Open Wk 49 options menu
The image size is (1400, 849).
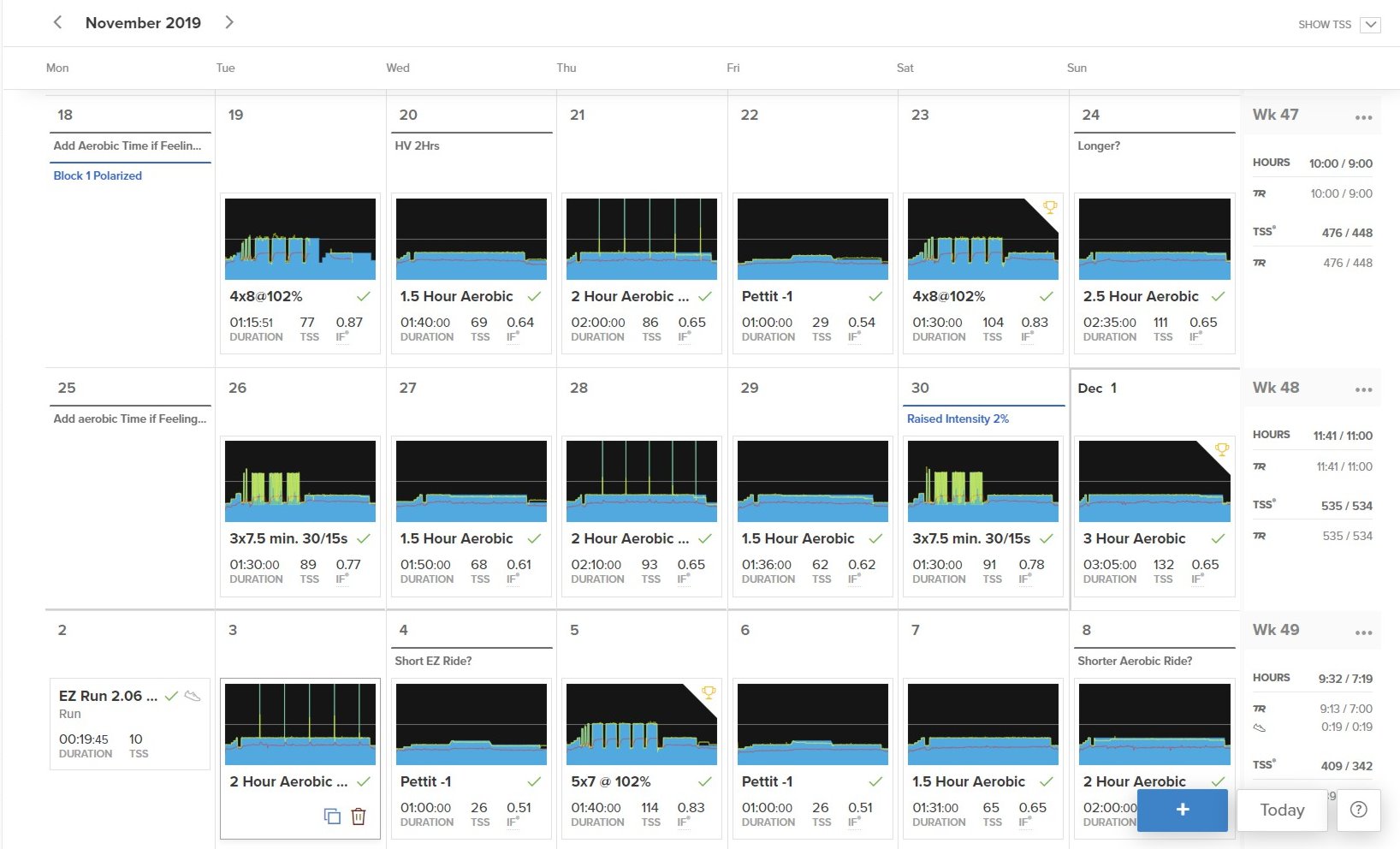[x=1363, y=632]
